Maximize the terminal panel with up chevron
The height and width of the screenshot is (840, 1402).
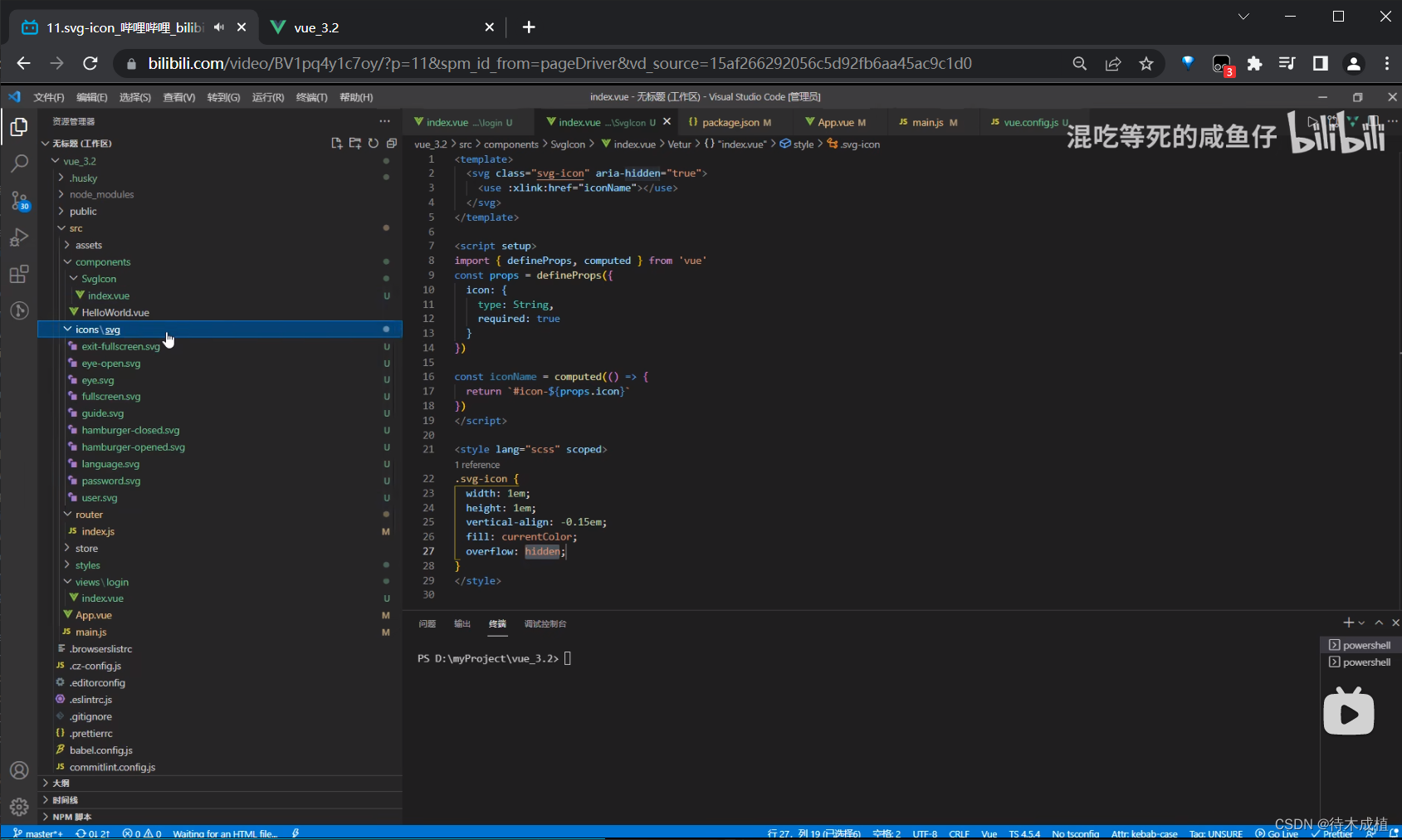[1379, 623]
